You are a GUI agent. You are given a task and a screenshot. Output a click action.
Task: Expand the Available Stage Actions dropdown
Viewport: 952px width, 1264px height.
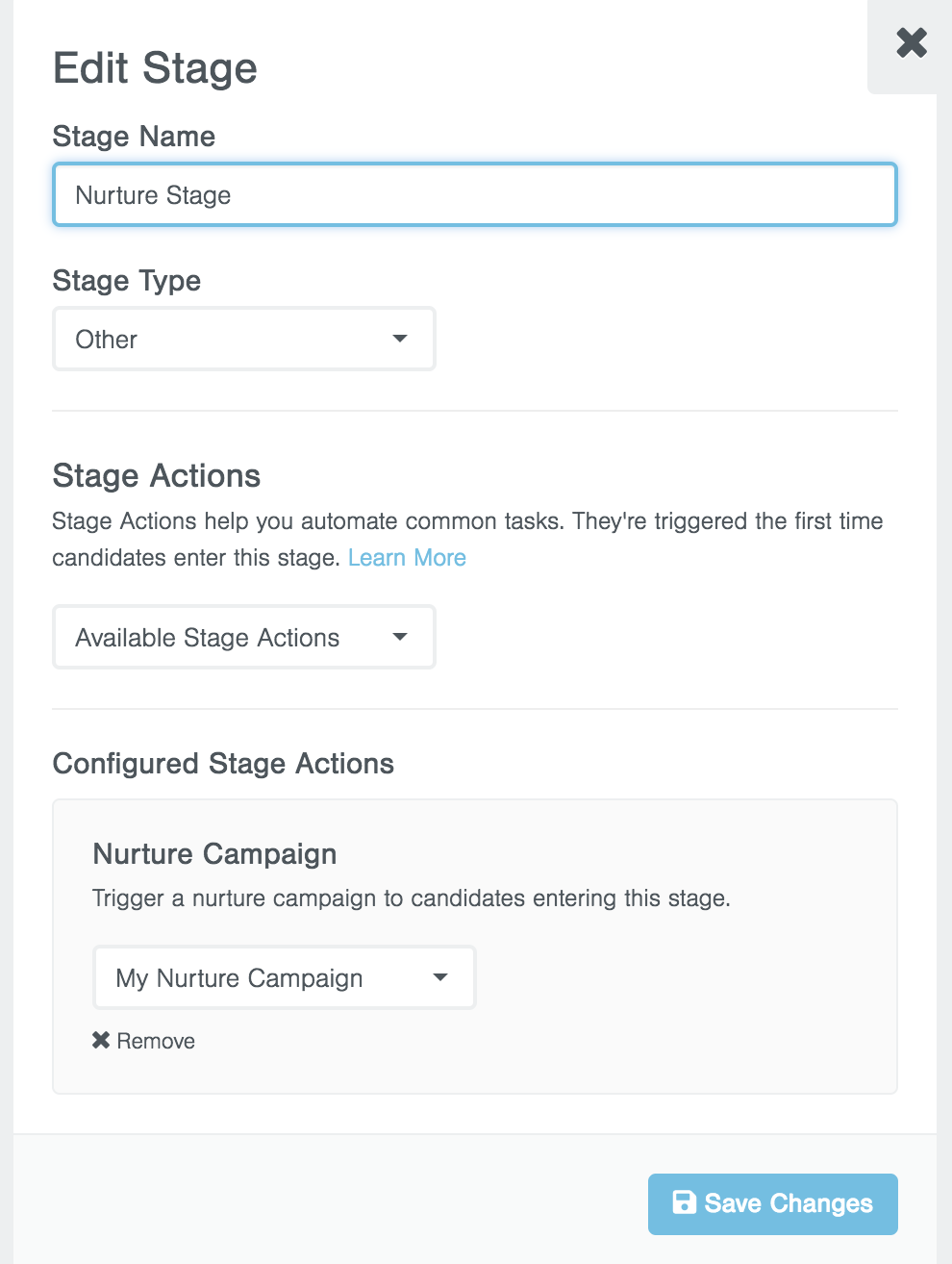click(x=243, y=637)
